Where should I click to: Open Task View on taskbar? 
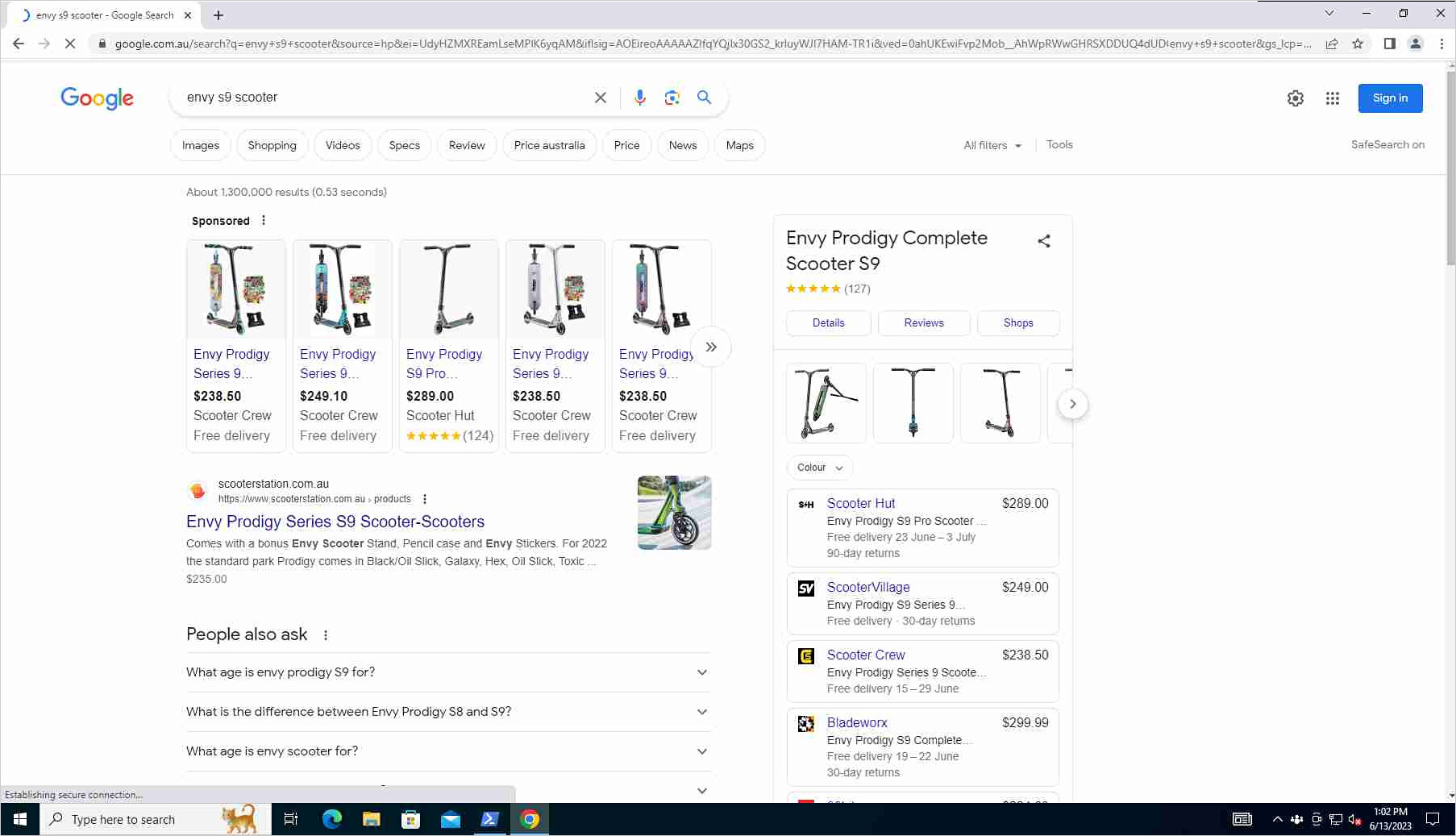[291, 819]
